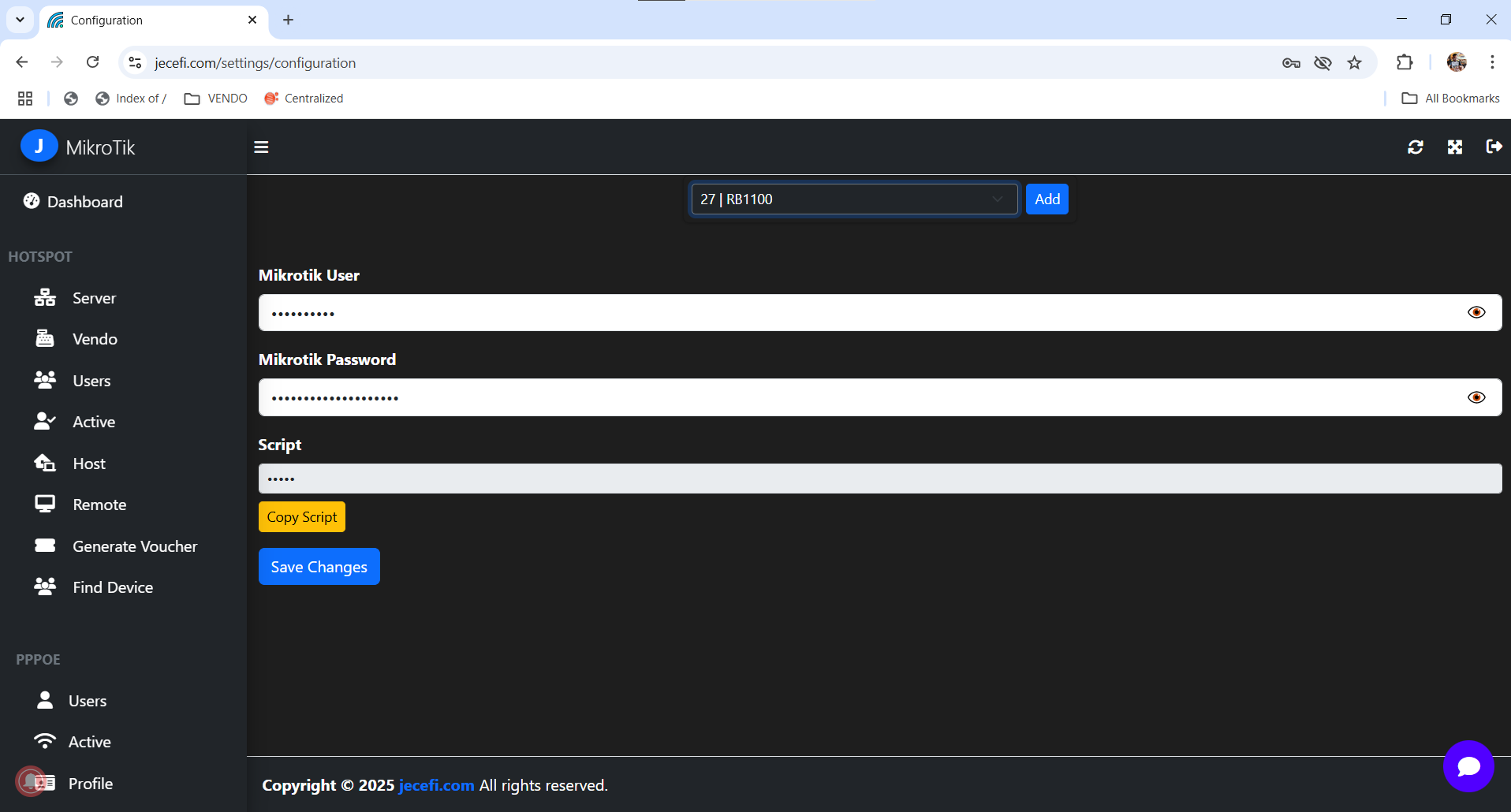This screenshot has height=812, width=1511.
Task: Open the saved password key icon
Action: [1291, 63]
